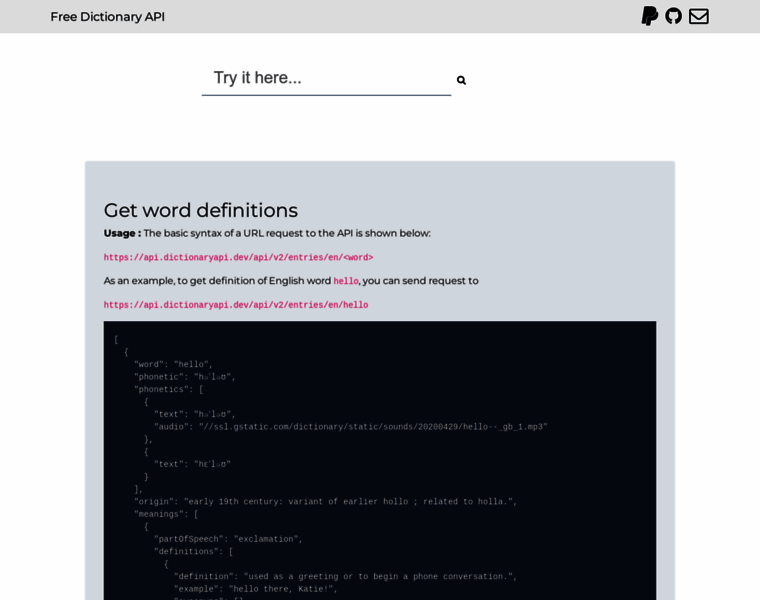The image size is (760, 600).
Task: Click the email envelope icon
Action: point(699,16)
